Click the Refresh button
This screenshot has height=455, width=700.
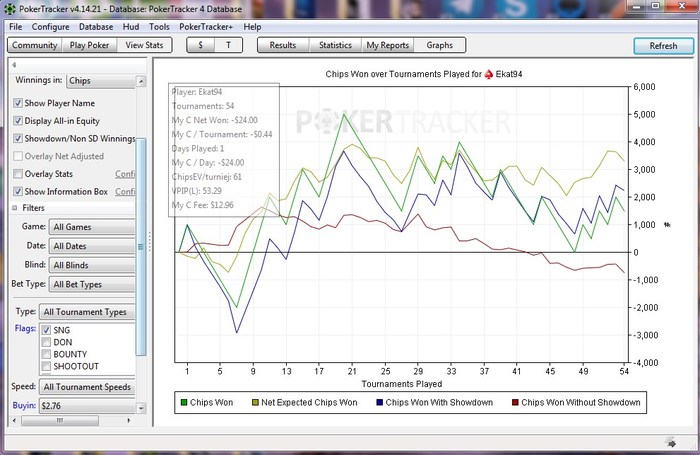[x=663, y=46]
